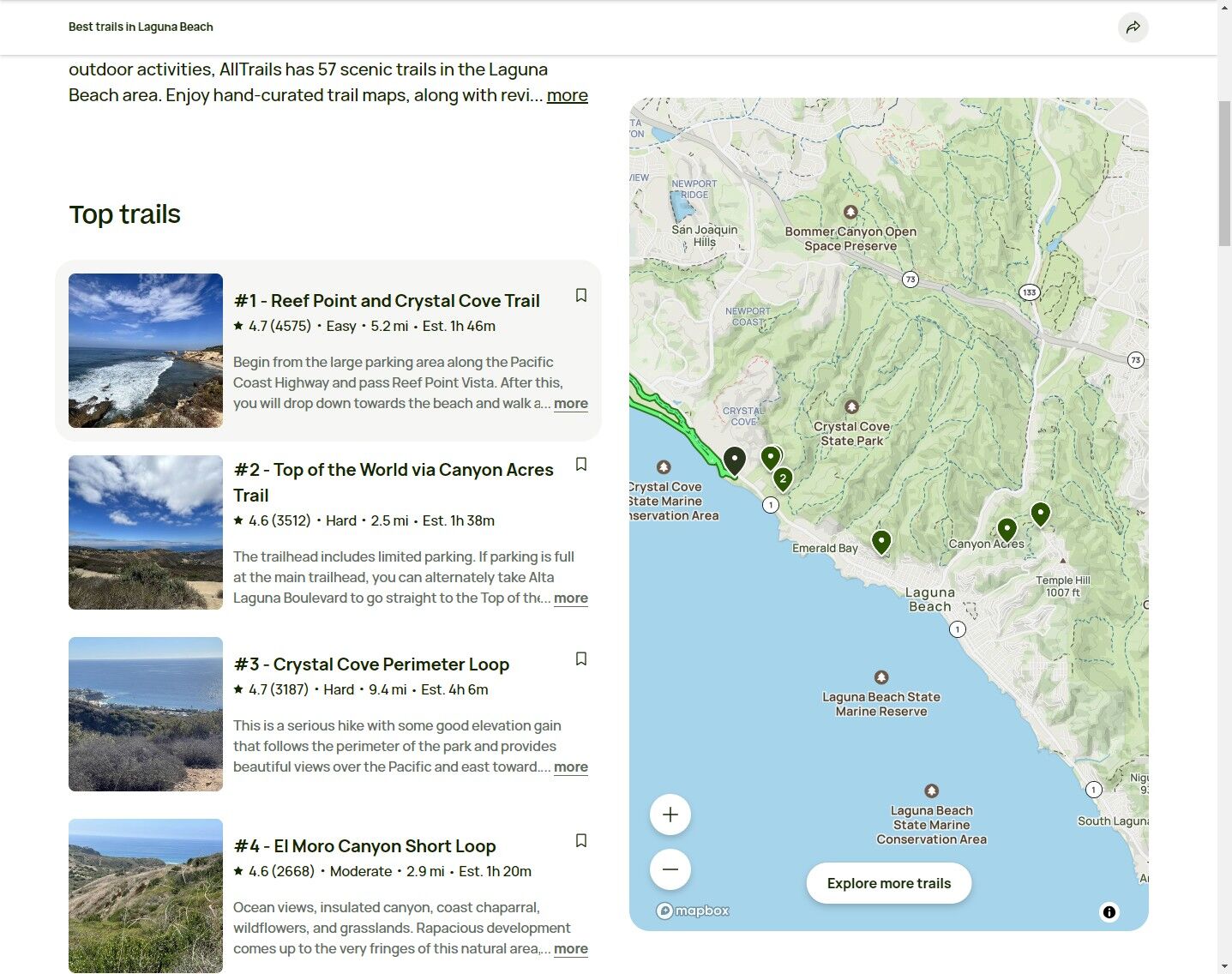Click the '9.4 mi' distance text
This screenshot has width=1232, height=974.
pyautogui.click(x=388, y=689)
